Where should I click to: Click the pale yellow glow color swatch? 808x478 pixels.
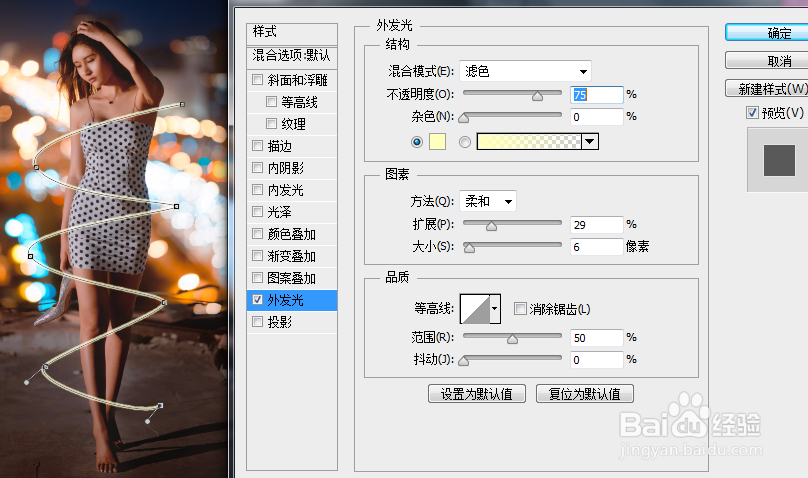(x=437, y=141)
